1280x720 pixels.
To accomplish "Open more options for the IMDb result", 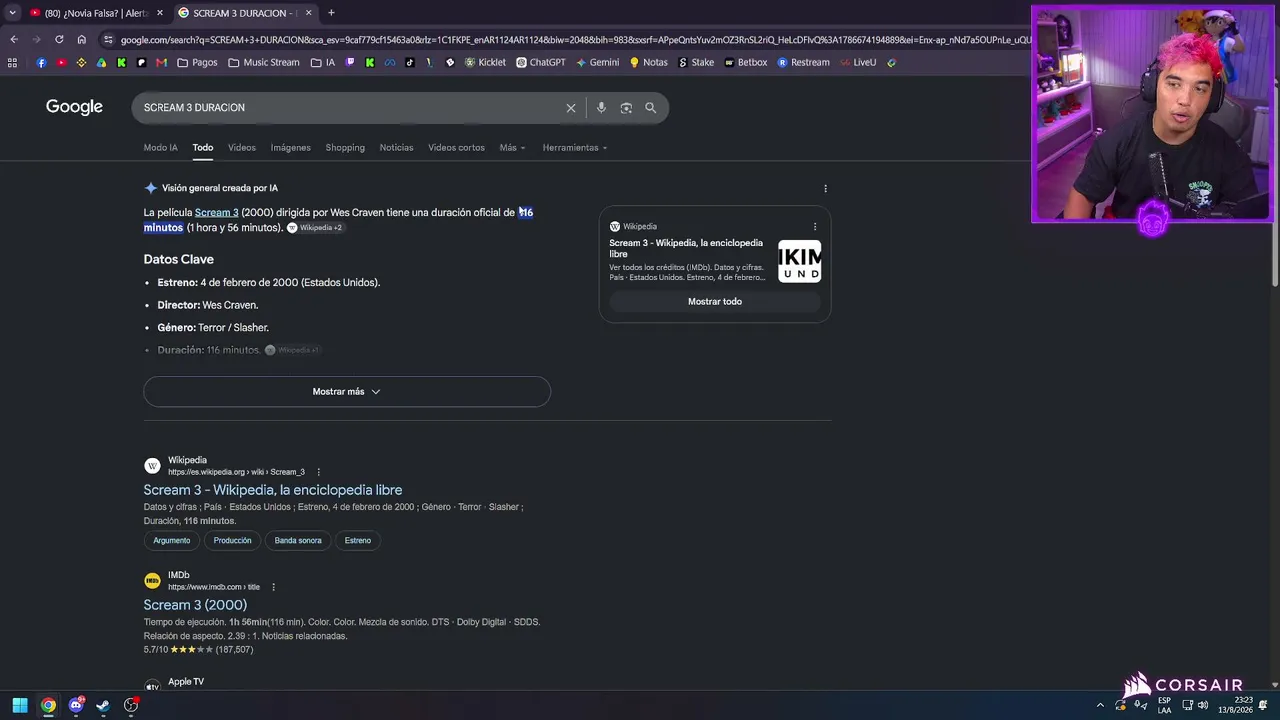I will click(273, 587).
